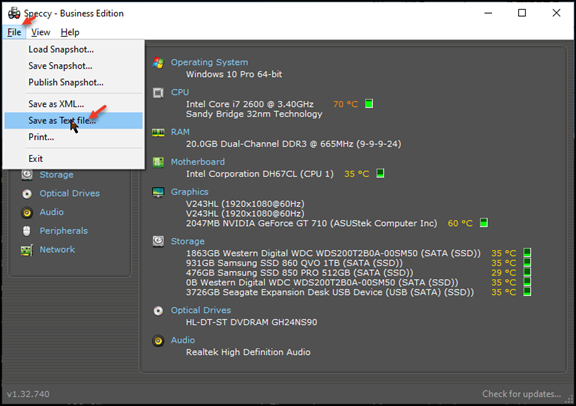The image size is (576, 406).
Task: Click the Audio speaker icon in sidebar
Action: 27,212
